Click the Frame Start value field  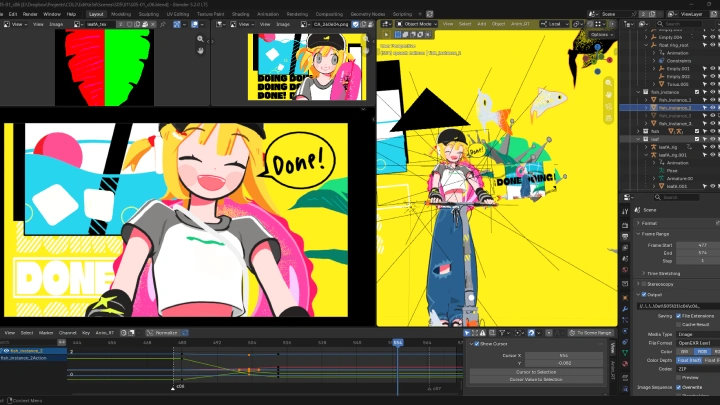pos(698,245)
